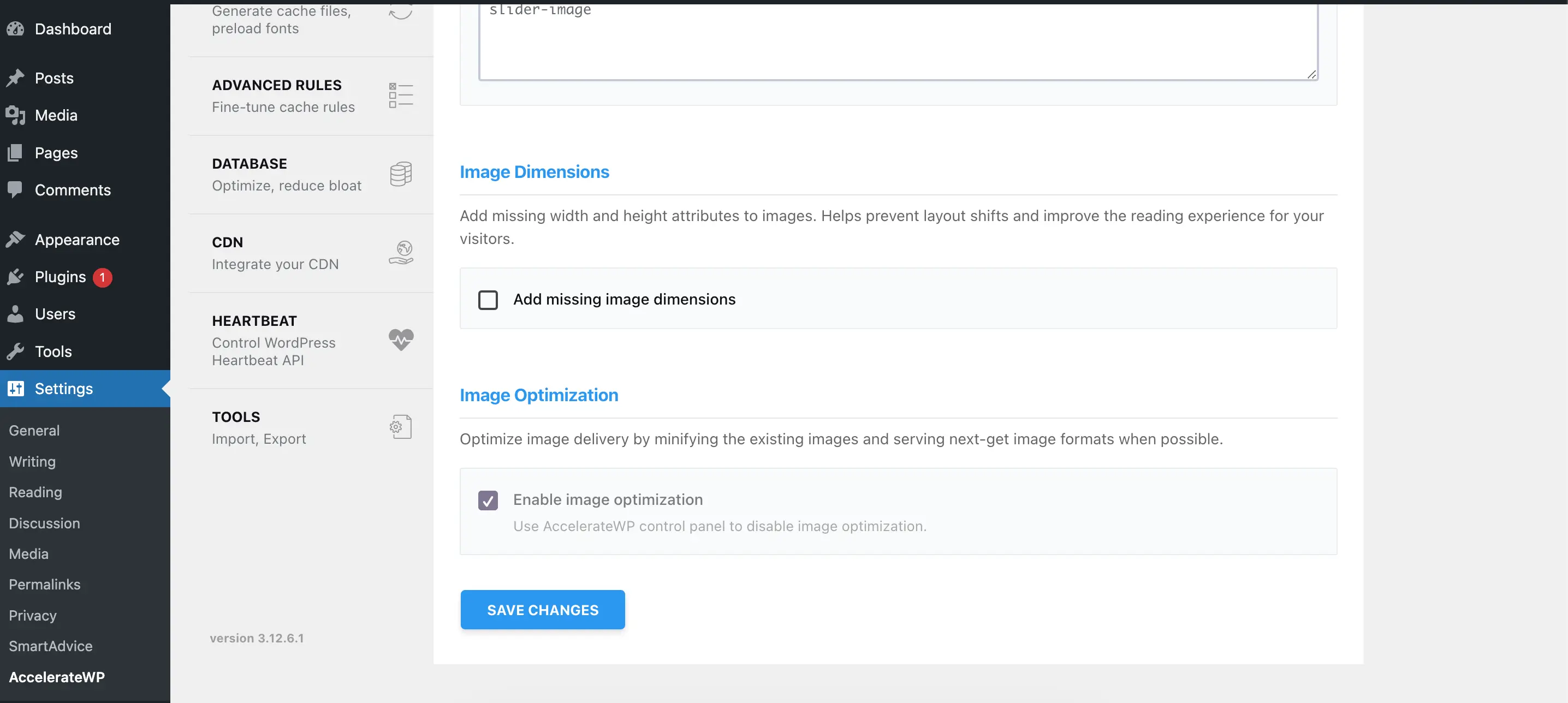Click the Heartbeat heart pulse icon
The width and height of the screenshot is (1568, 703).
click(x=401, y=339)
